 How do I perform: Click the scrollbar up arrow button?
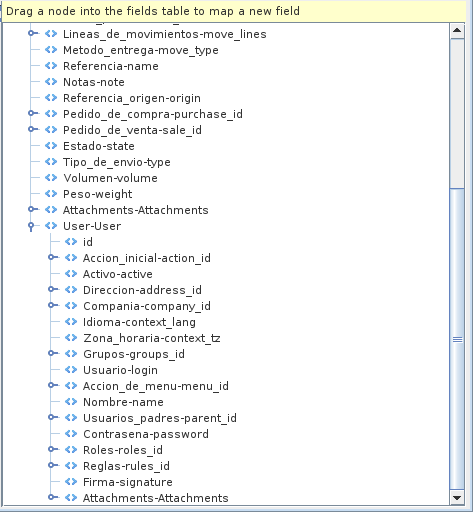457,31
